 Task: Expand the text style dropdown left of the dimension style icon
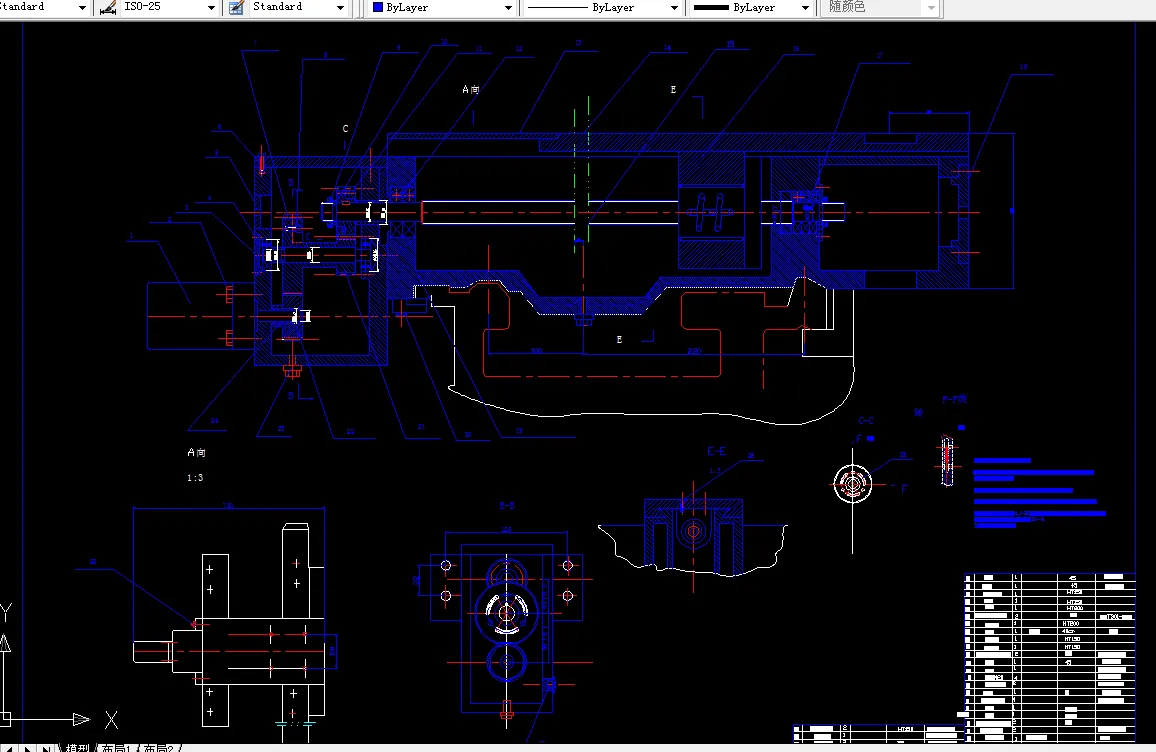tap(82, 7)
